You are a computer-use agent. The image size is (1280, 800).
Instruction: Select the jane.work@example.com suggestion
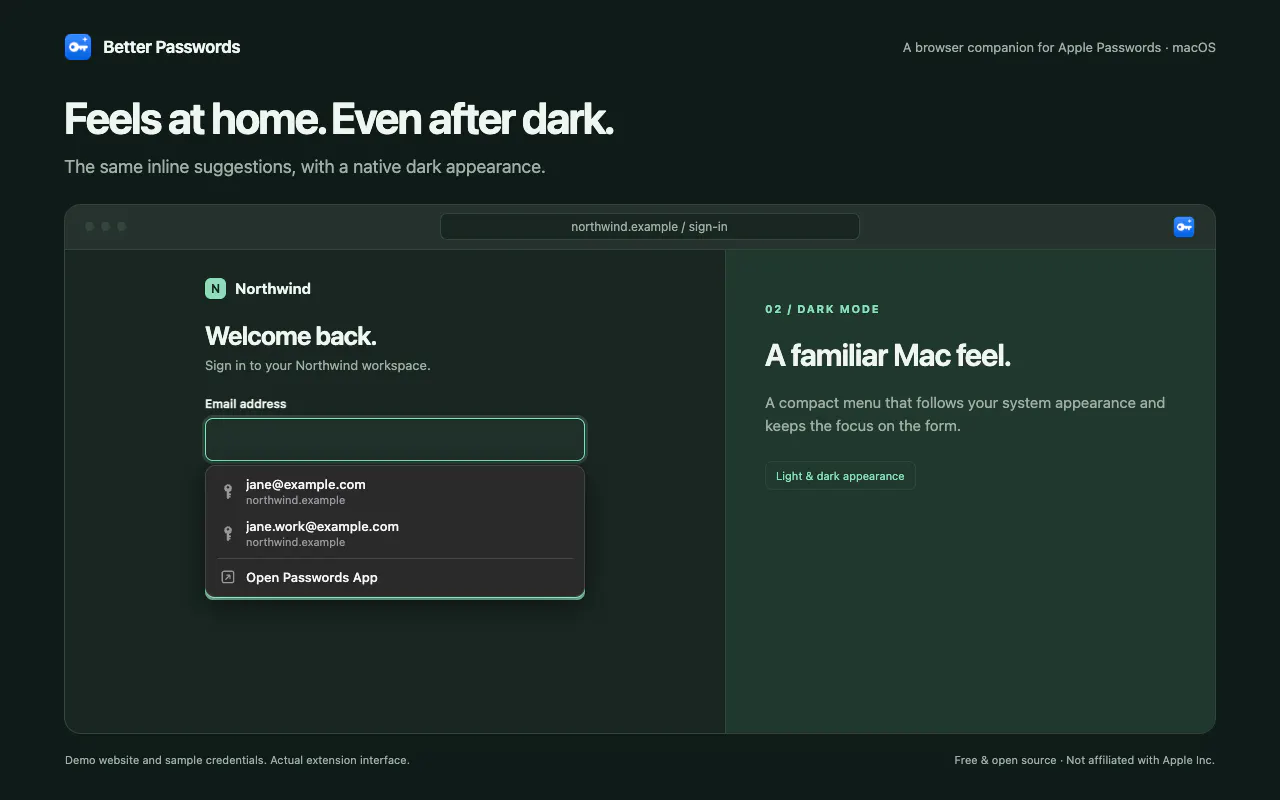point(395,533)
